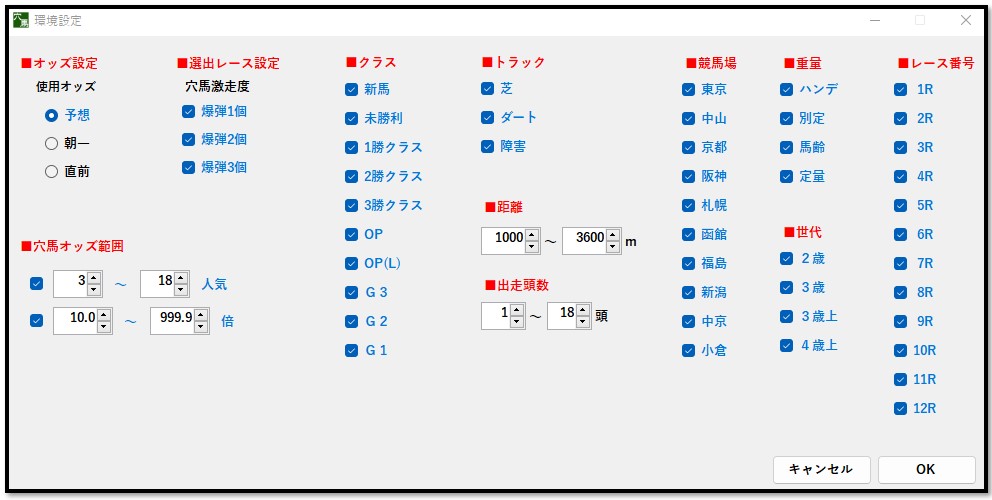This screenshot has width=992, height=500.
Task: Decrease the maximum runners count of 18
Action: (582, 322)
